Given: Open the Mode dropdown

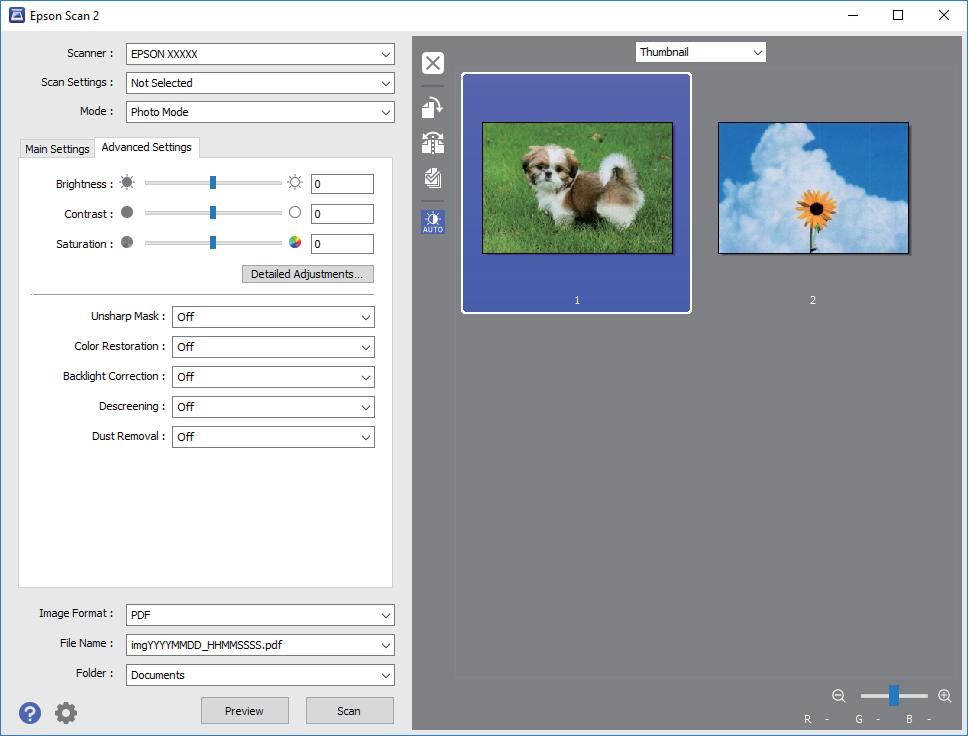Looking at the screenshot, I should [x=260, y=112].
